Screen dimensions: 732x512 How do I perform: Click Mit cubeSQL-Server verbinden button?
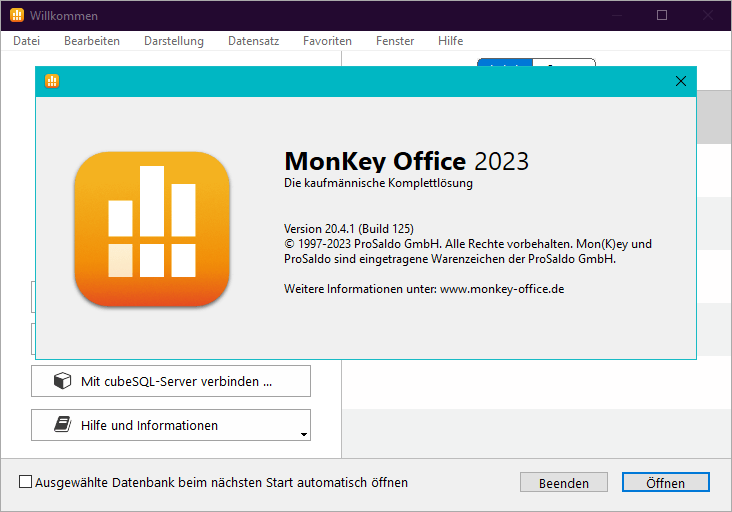pos(171,381)
